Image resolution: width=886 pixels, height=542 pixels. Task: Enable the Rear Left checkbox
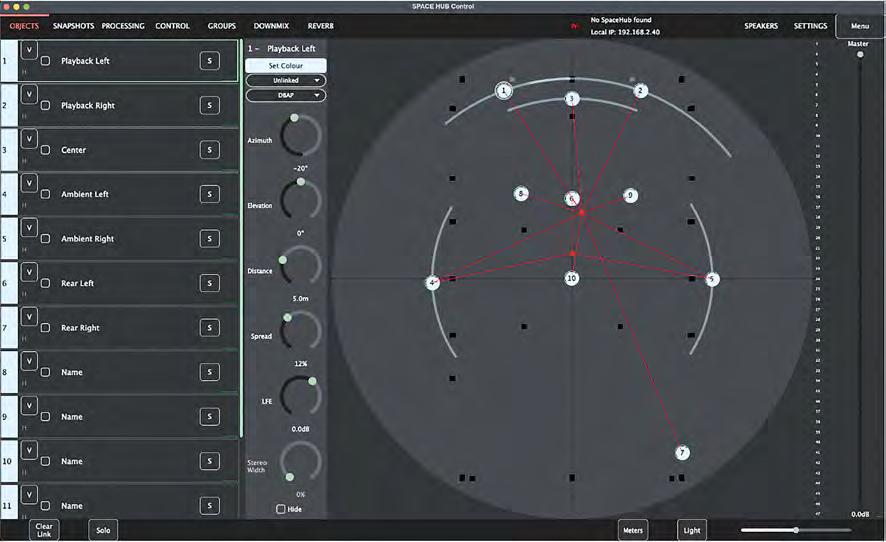click(x=45, y=283)
